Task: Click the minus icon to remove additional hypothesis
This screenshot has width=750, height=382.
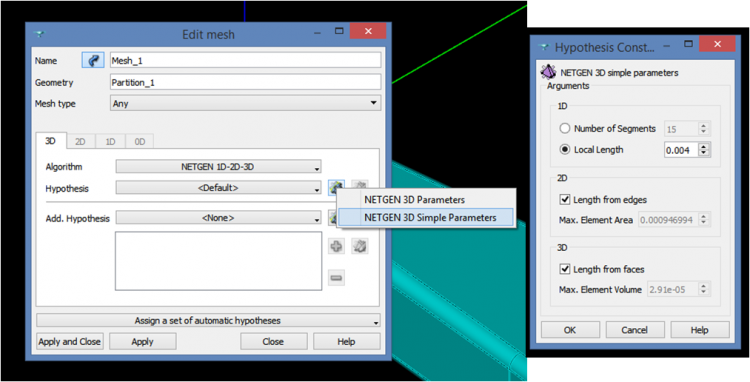Action: [x=336, y=278]
